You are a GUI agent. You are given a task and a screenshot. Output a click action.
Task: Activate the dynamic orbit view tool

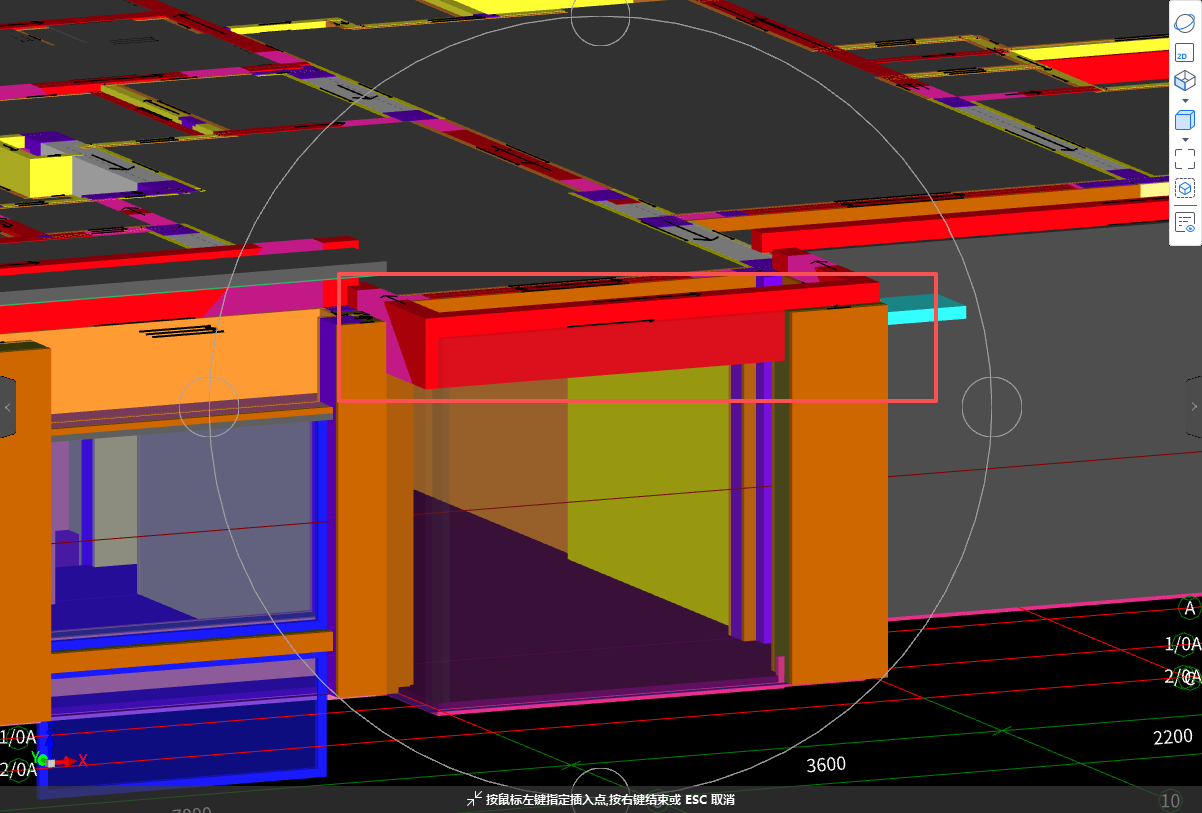click(1184, 21)
